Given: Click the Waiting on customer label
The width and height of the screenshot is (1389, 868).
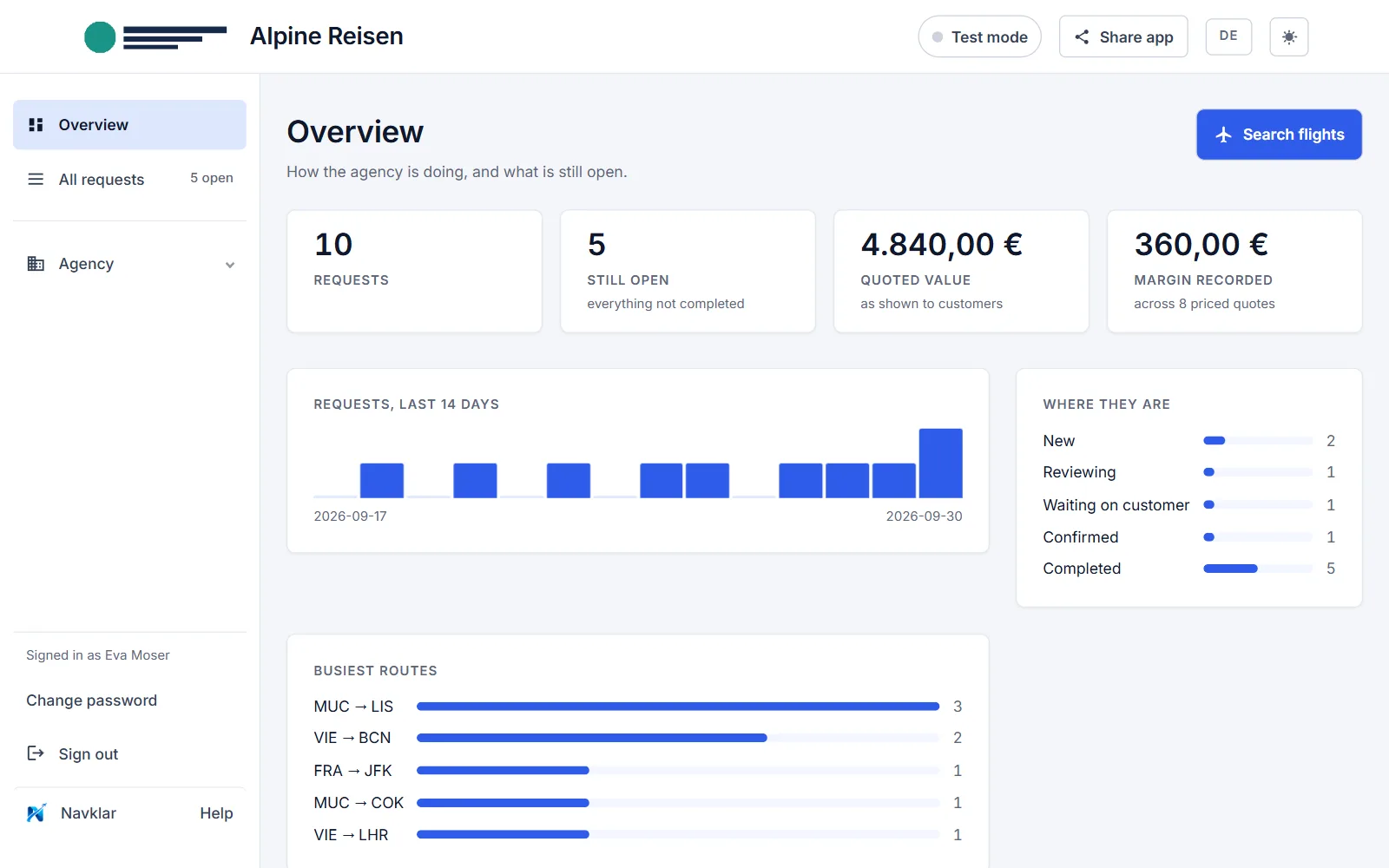Looking at the screenshot, I should coord(1116,505).
